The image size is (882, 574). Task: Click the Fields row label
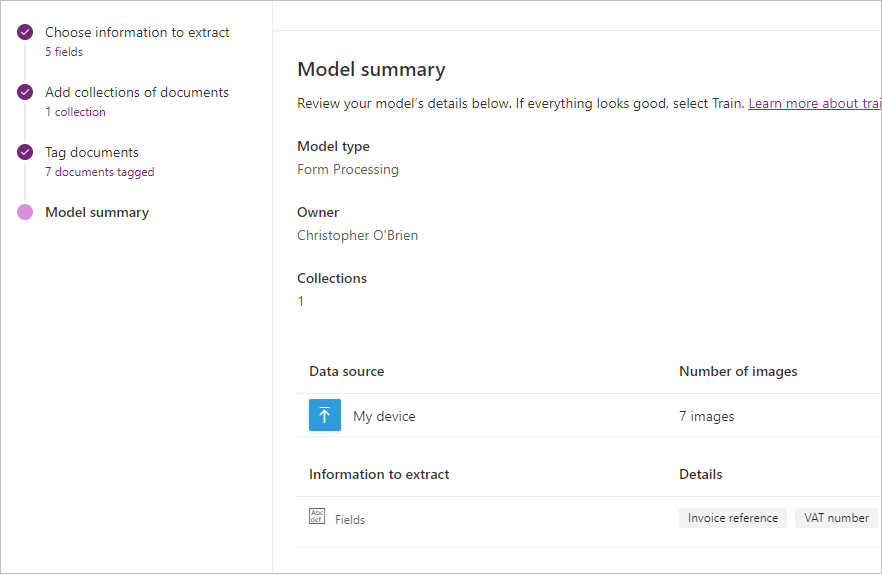pyautogui.click(x=350, y=520)
